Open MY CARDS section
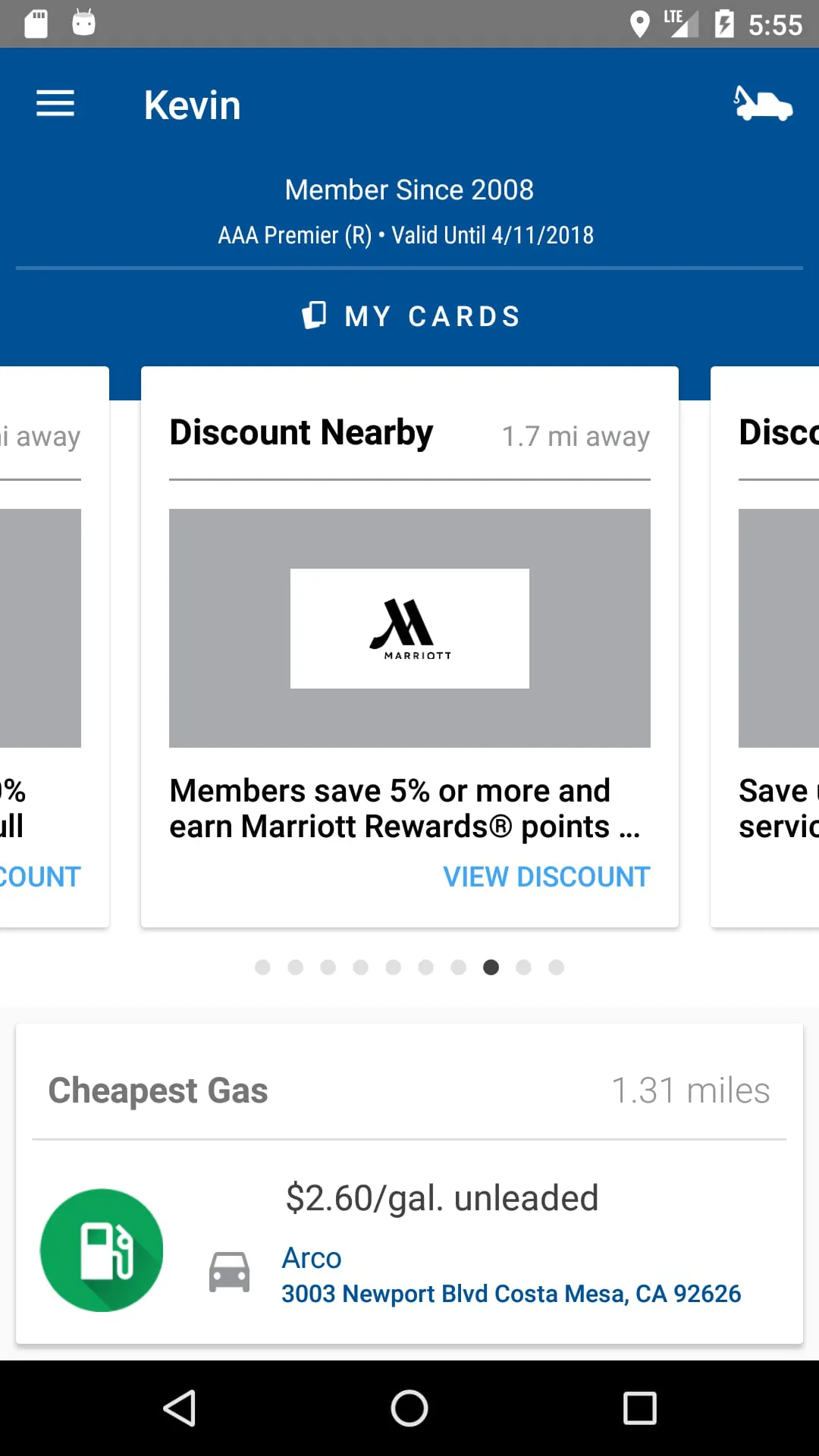Screen dimensions: 819x1456 click(432, 316)
